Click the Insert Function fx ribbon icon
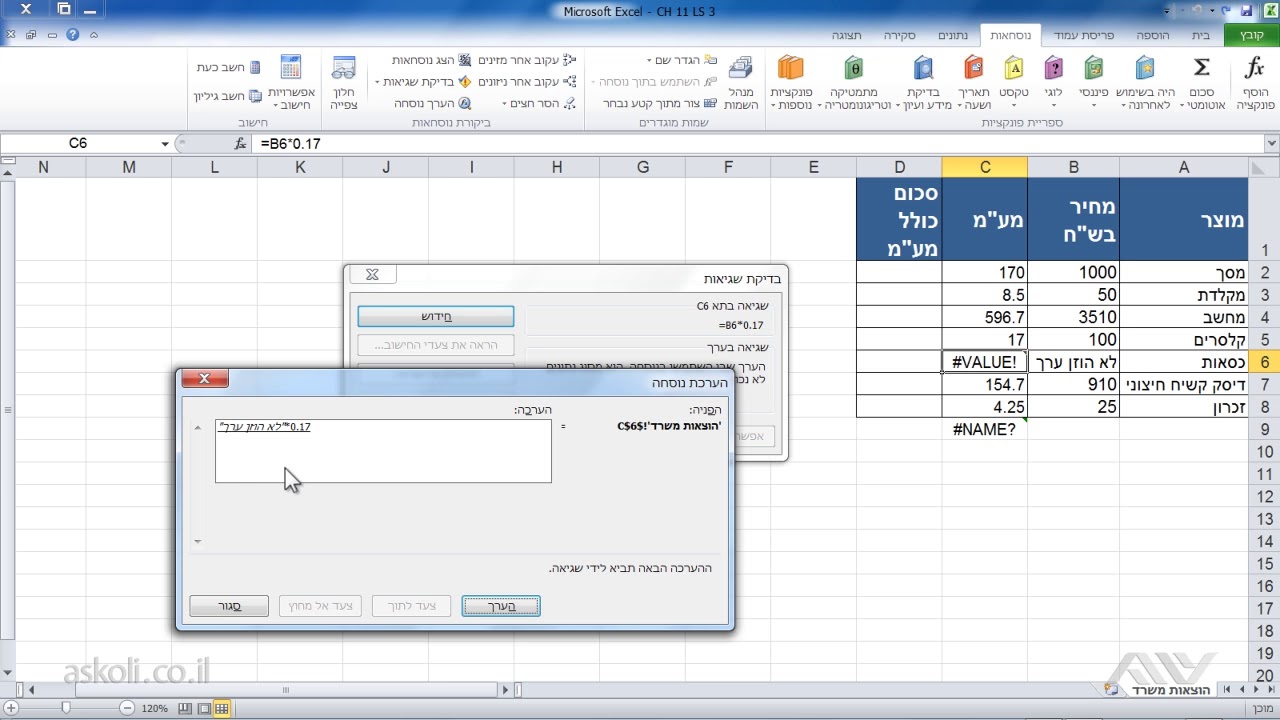The image size is (1280, 720). pyautogui.click(x=1254, y=69)
